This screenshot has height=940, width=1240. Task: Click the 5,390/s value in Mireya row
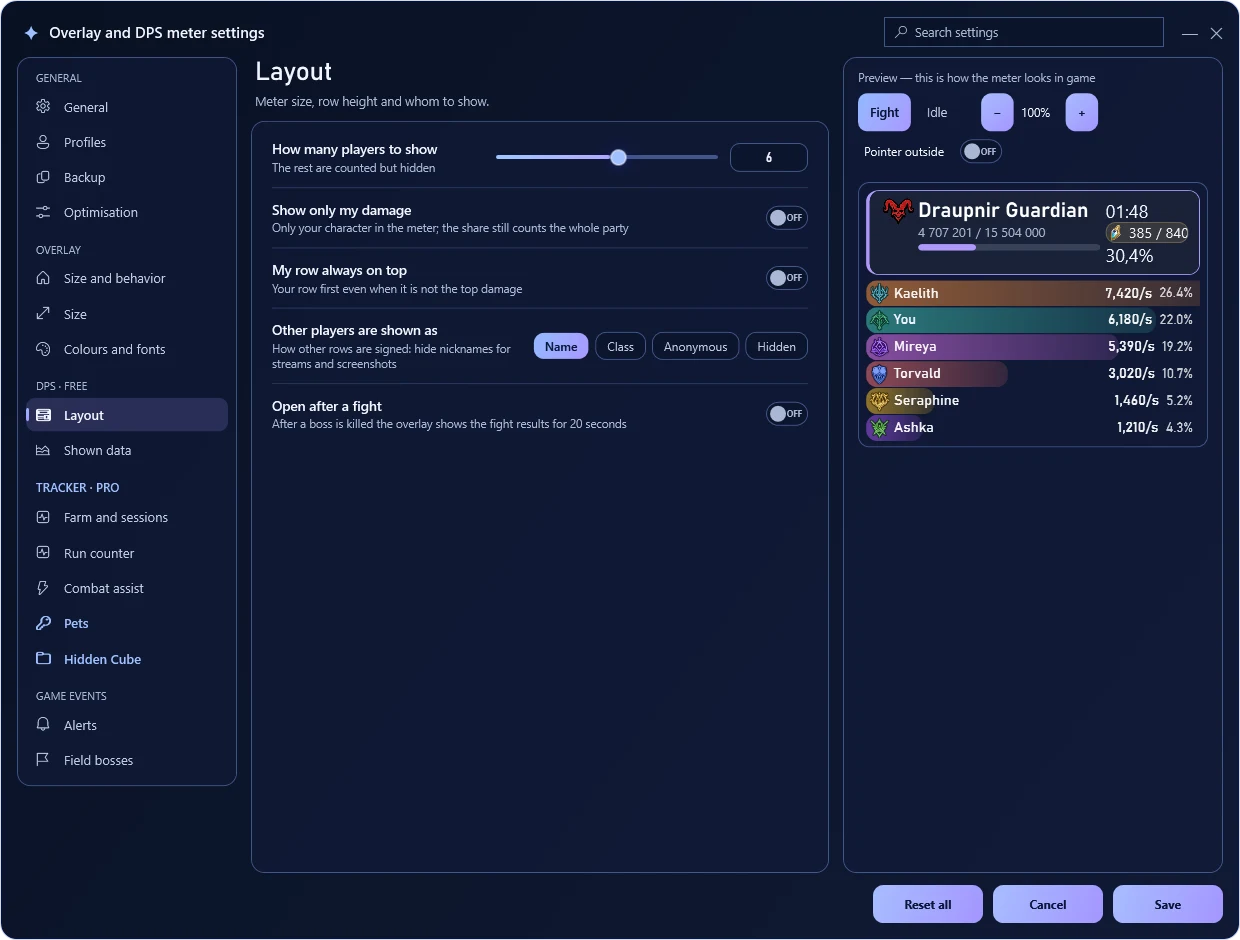1133,347
